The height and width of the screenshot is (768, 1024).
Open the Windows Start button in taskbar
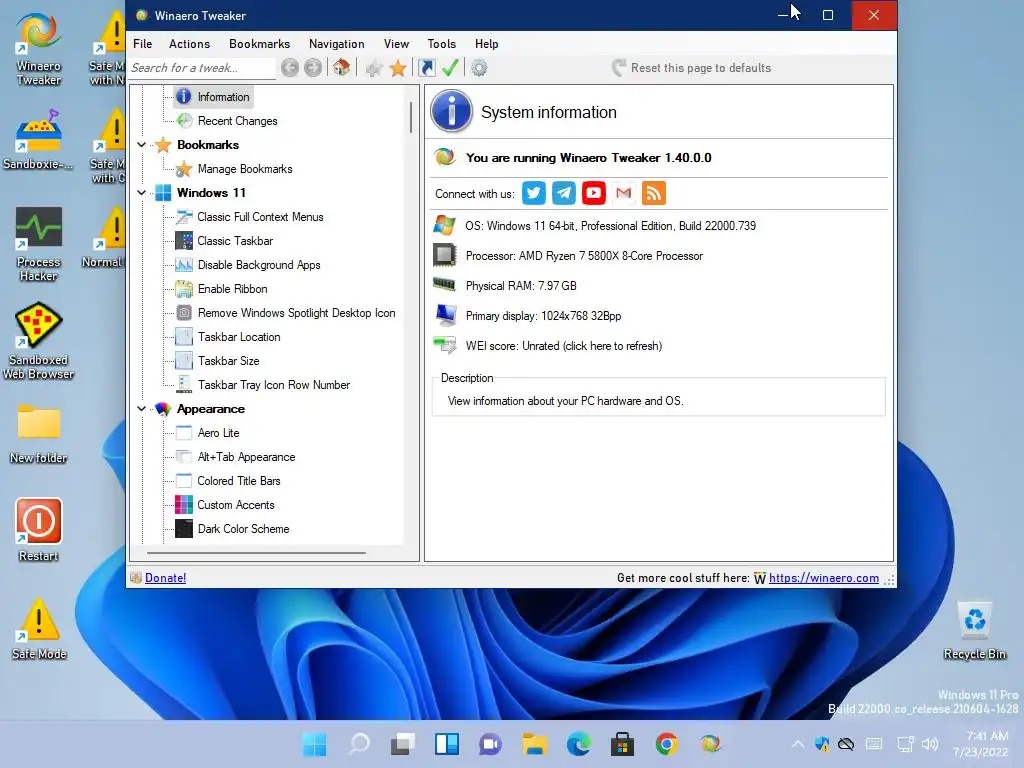(315, 744)
